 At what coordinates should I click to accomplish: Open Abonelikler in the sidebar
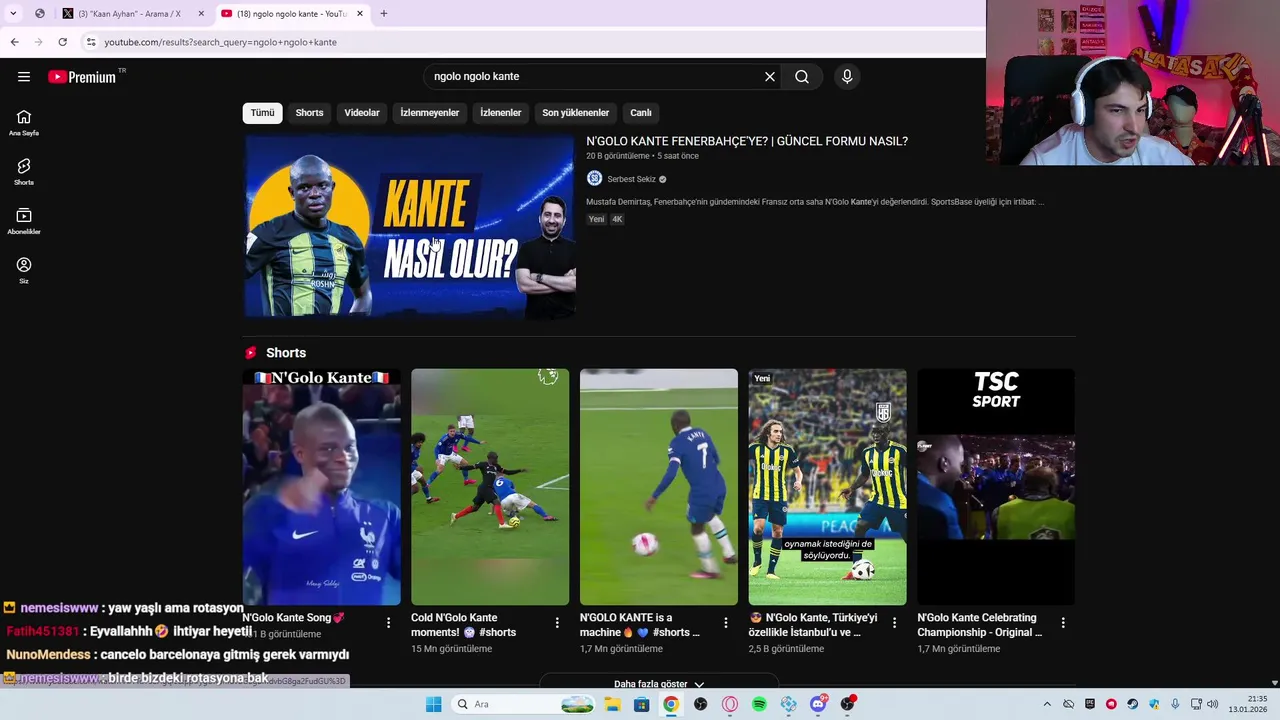[x=24, y=220]
